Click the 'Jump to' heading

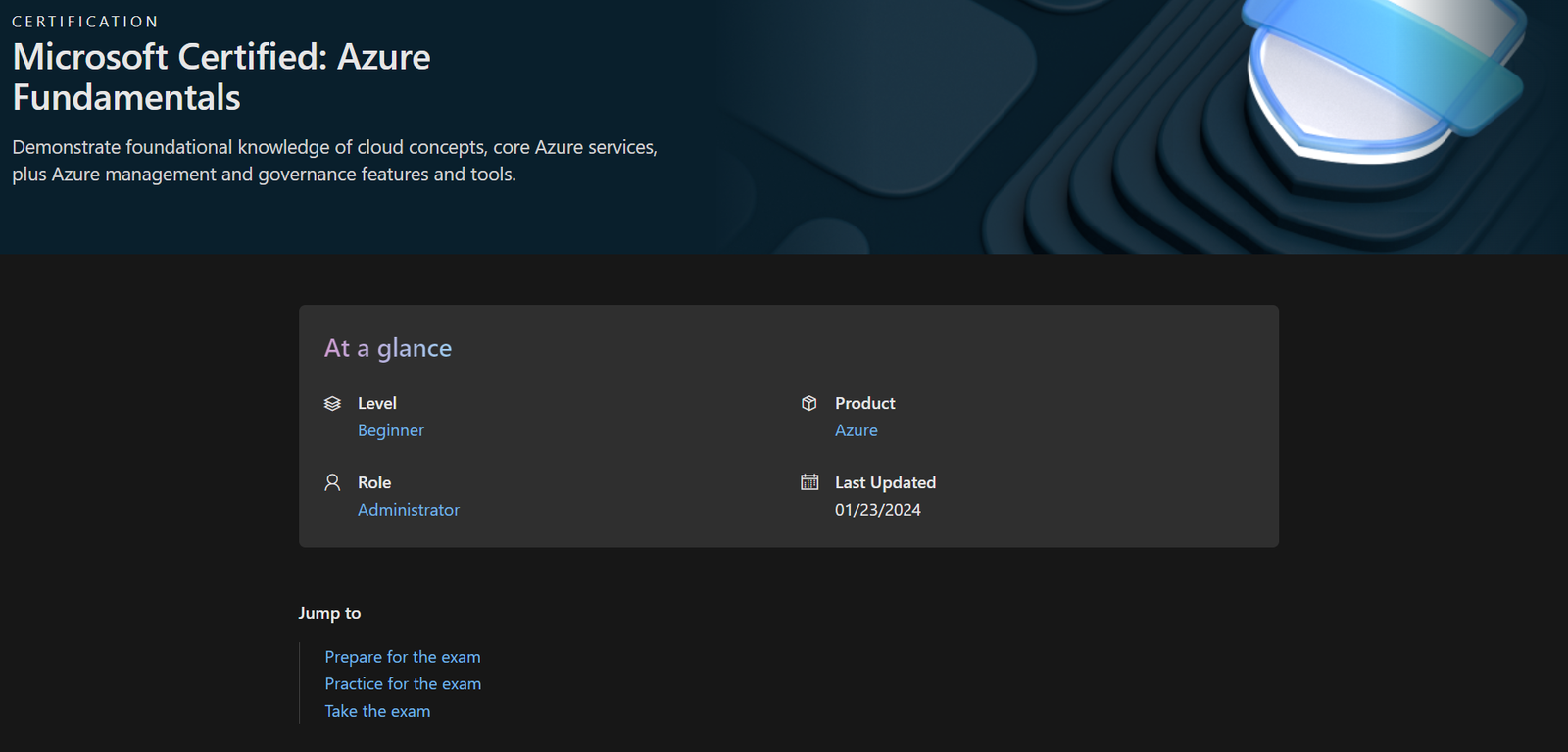pyautogui.click(x=329, y=613)
